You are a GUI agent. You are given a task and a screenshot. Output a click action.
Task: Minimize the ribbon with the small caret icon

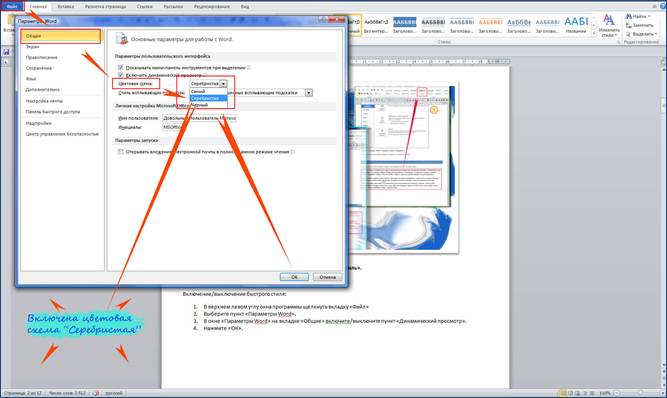[656, 6]
